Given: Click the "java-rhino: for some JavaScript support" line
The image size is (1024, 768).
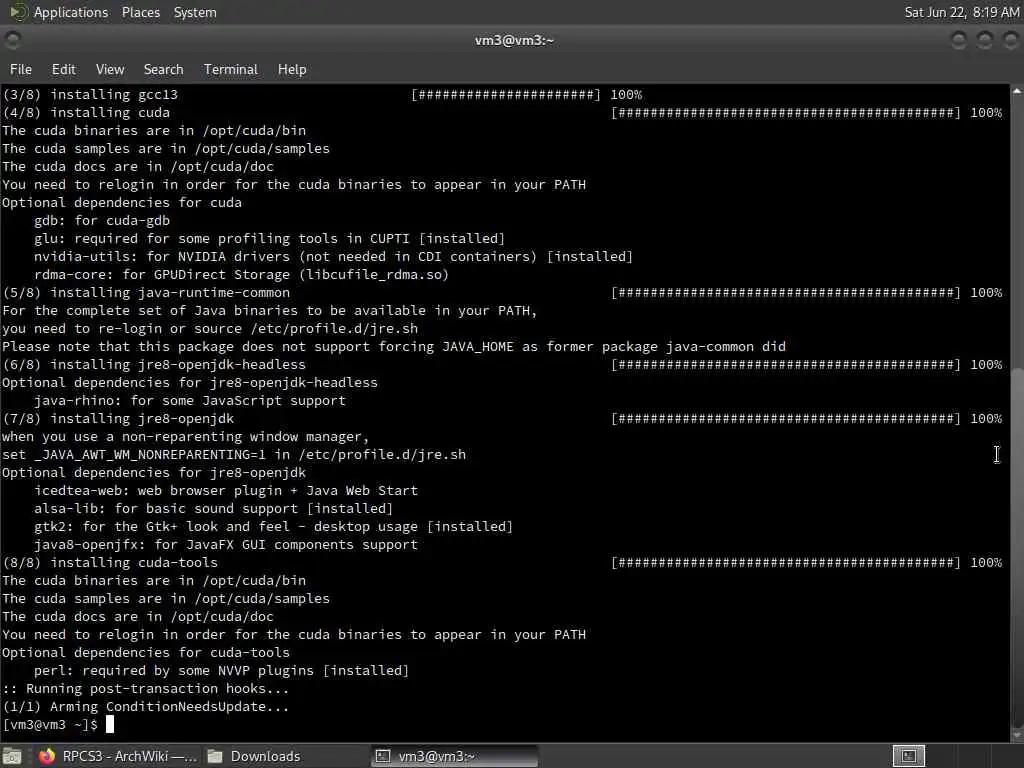Looking at the screenshot, I should click(190, 400).
